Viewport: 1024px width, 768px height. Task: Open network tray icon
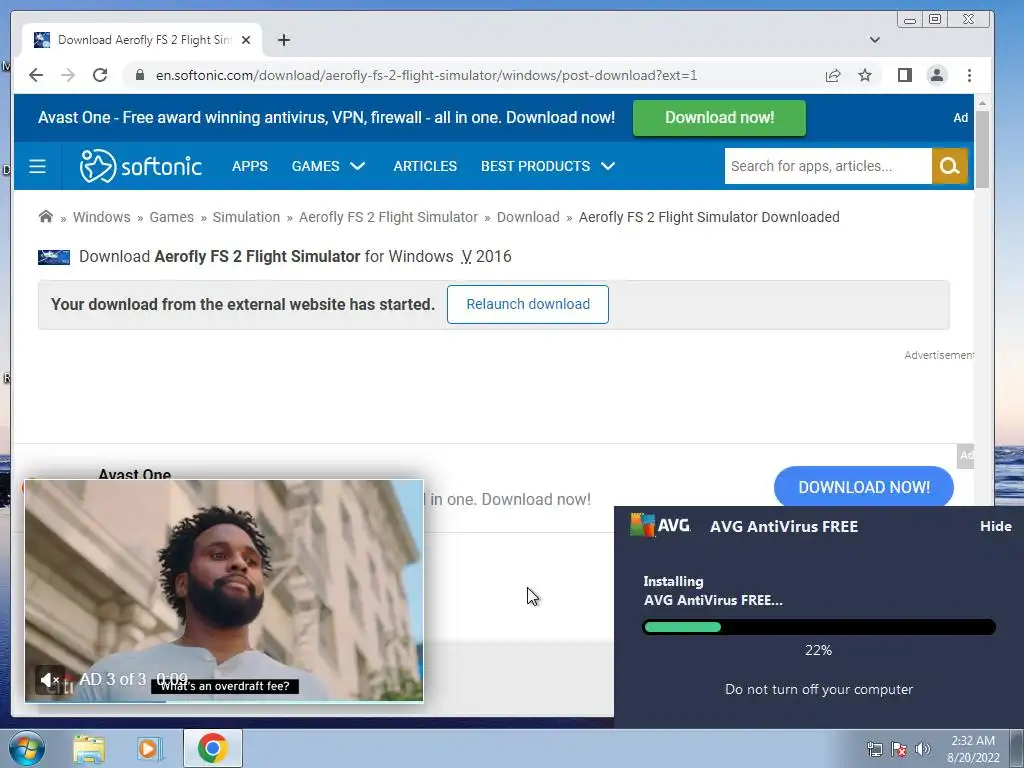[874, 749]
